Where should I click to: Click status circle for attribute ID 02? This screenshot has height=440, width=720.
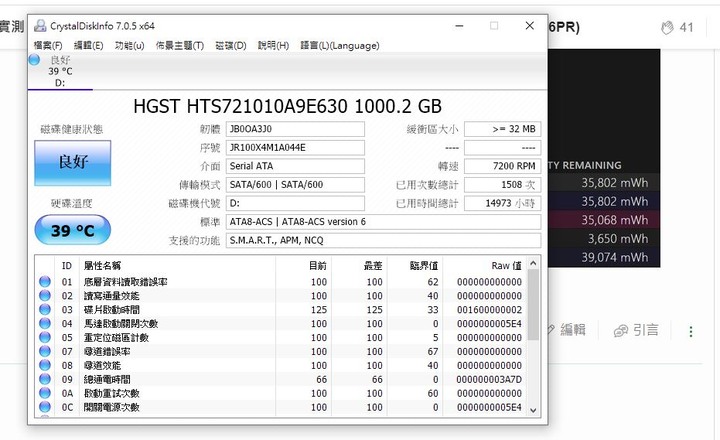(45, 295)
